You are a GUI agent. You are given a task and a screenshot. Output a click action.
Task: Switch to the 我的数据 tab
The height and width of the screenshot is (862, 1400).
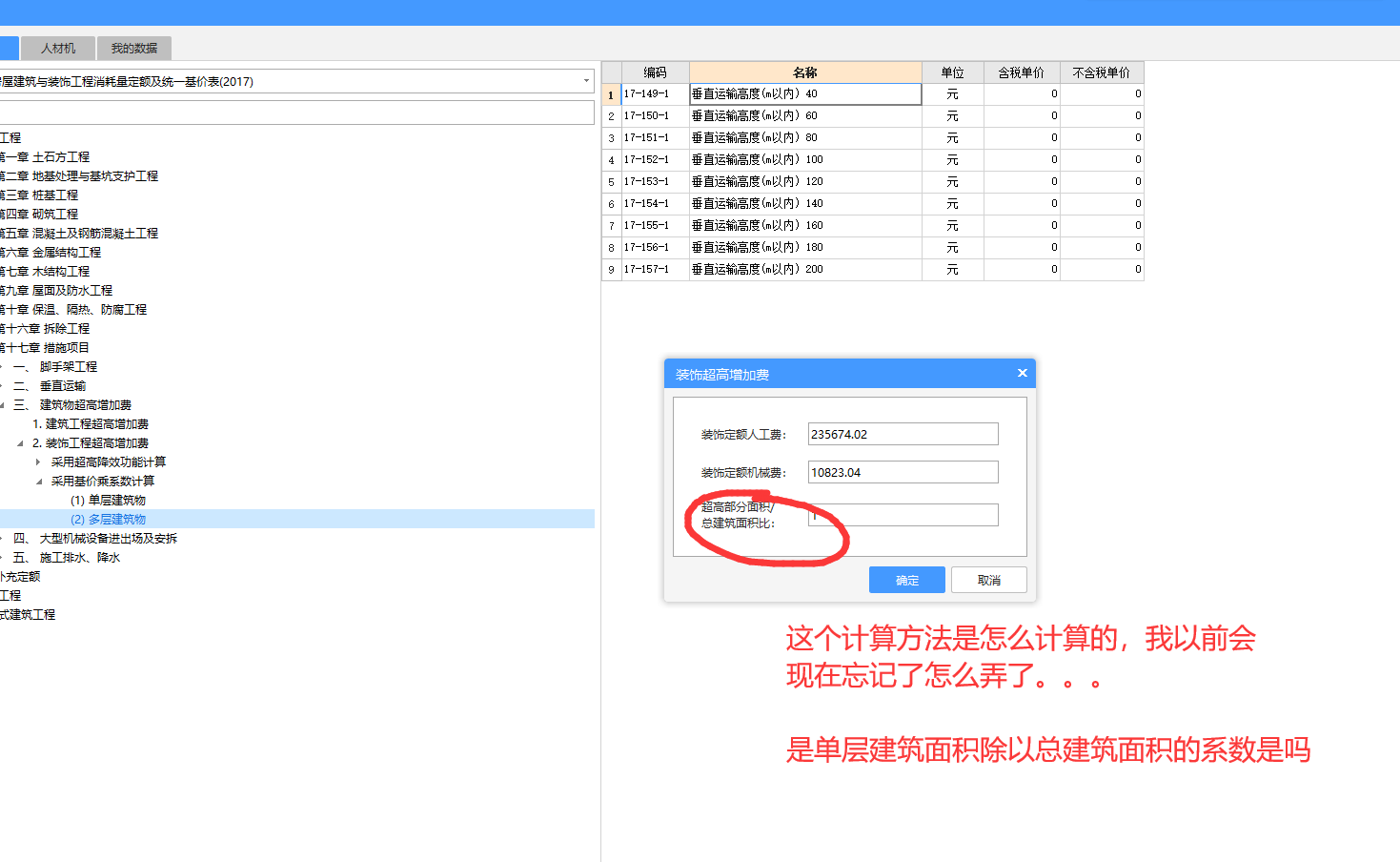coord(132,48)
